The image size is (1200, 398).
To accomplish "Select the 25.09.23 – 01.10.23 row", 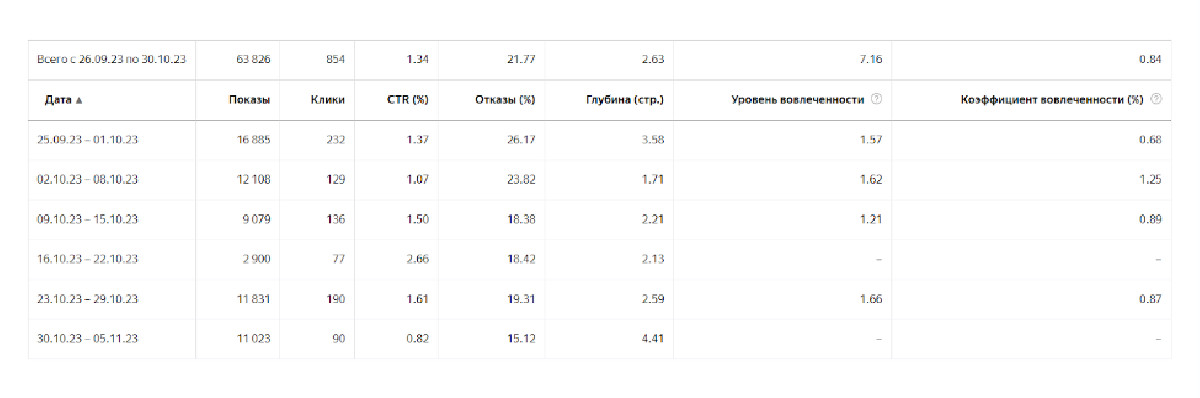I will pos(599,139).
